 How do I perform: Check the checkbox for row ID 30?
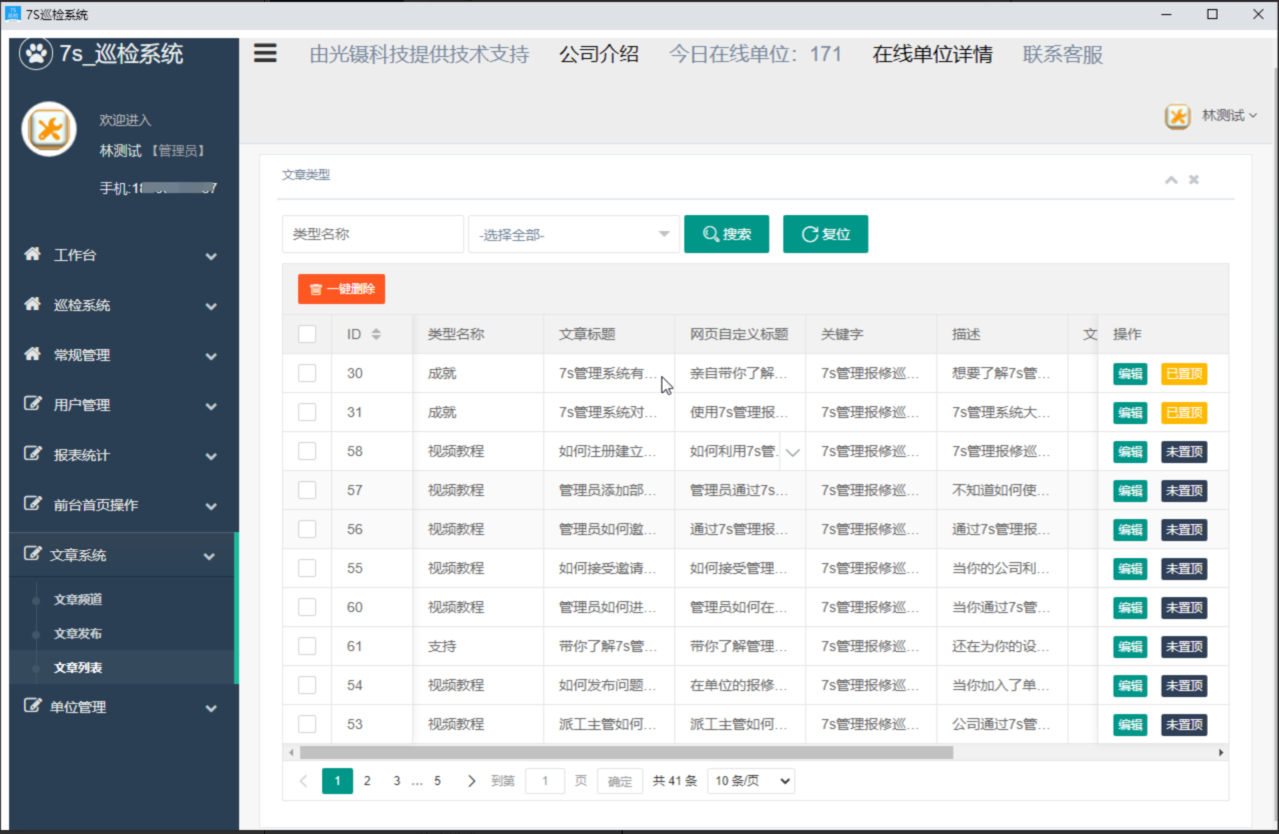[307, 373]
